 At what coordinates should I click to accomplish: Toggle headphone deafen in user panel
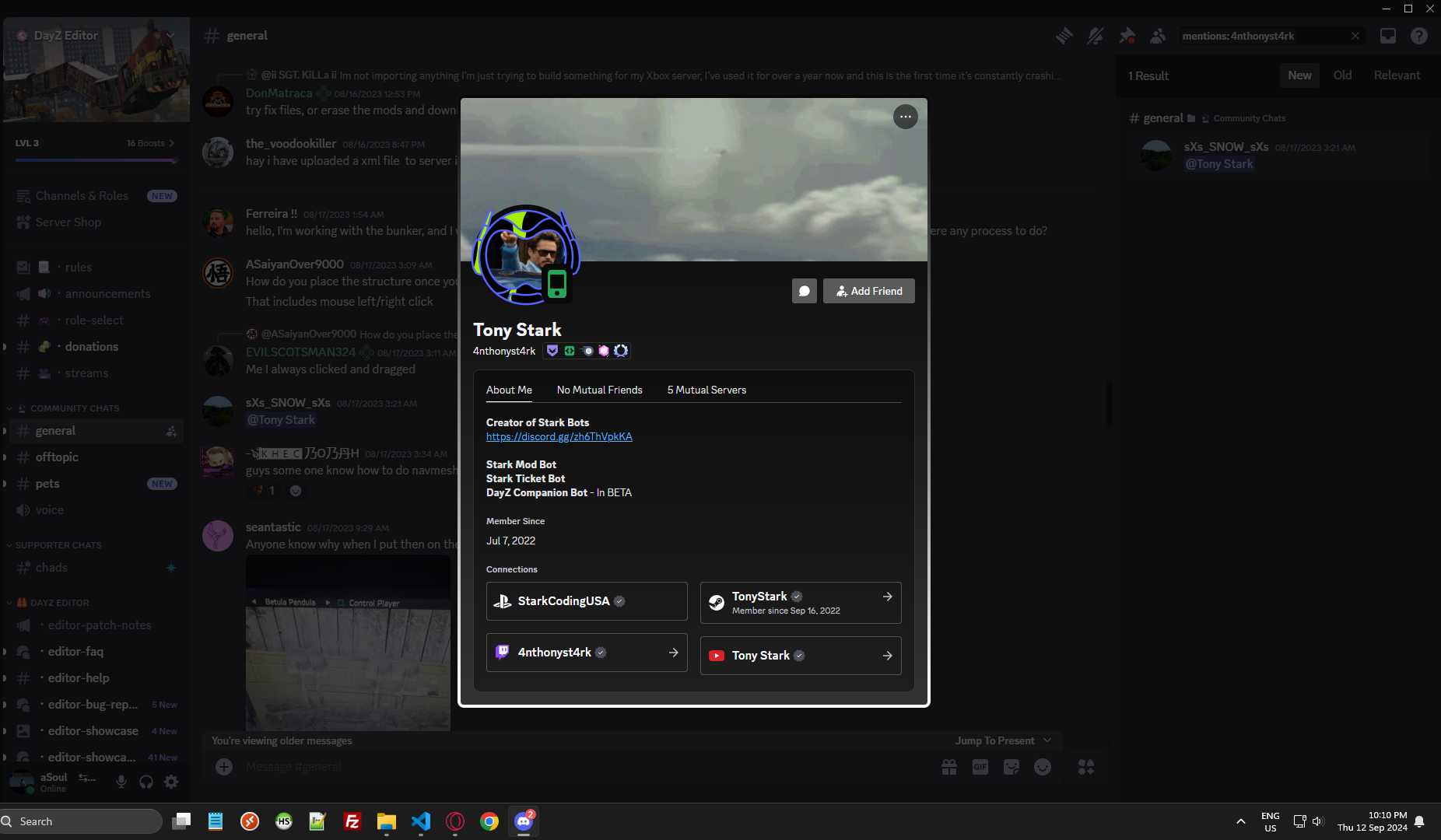point(146,782)
